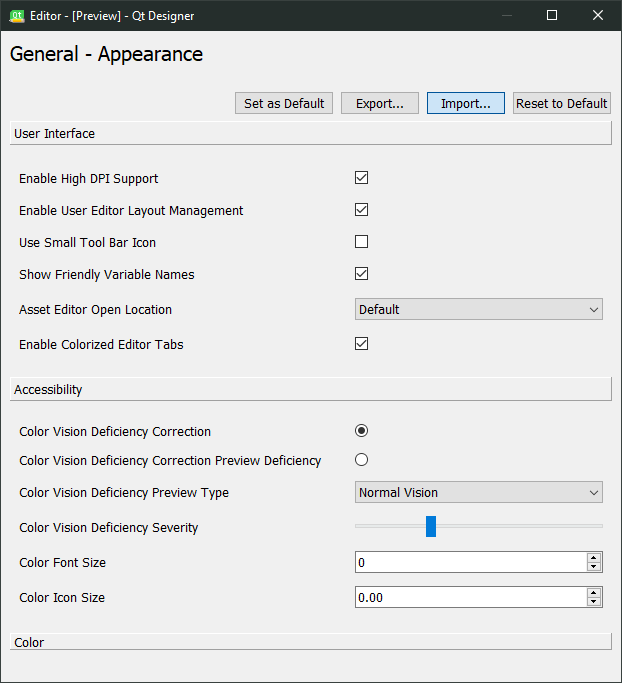
Task: Enable Use Small Tool Bar Icon
Action: point(362,242)
